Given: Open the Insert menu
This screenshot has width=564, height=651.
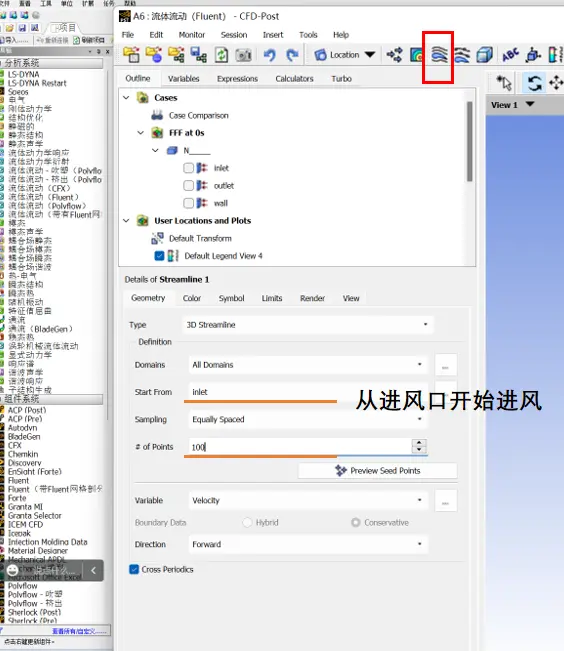Looking at the screenshot, I should click(x=273, y=35).
